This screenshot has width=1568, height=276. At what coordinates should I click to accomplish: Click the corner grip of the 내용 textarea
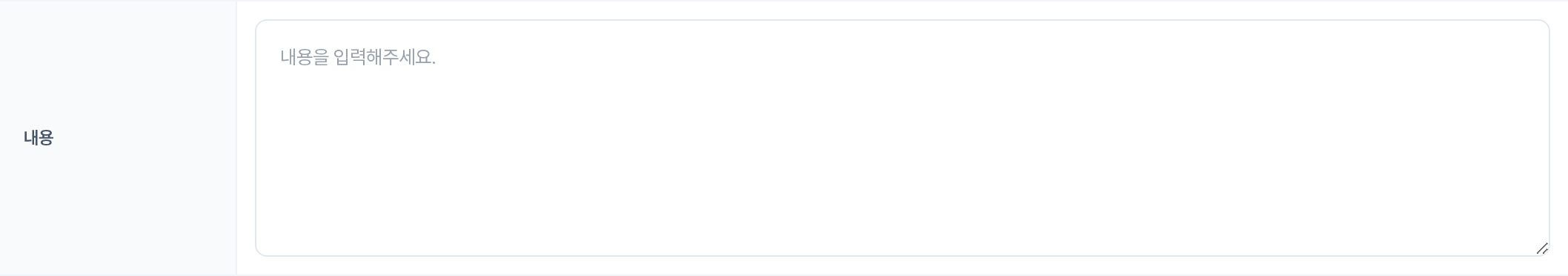tap(1541, 249)
